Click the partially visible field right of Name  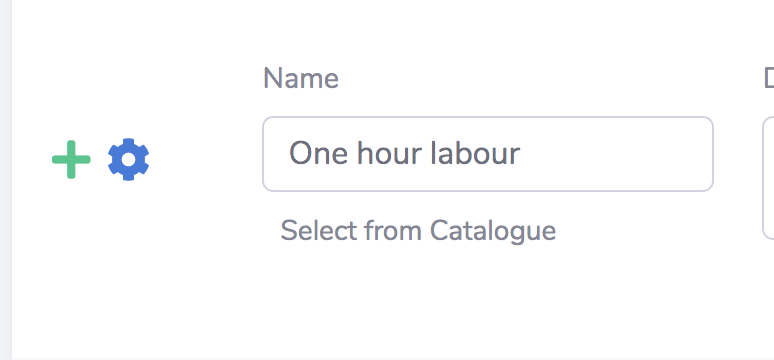[x=768, y=178]
